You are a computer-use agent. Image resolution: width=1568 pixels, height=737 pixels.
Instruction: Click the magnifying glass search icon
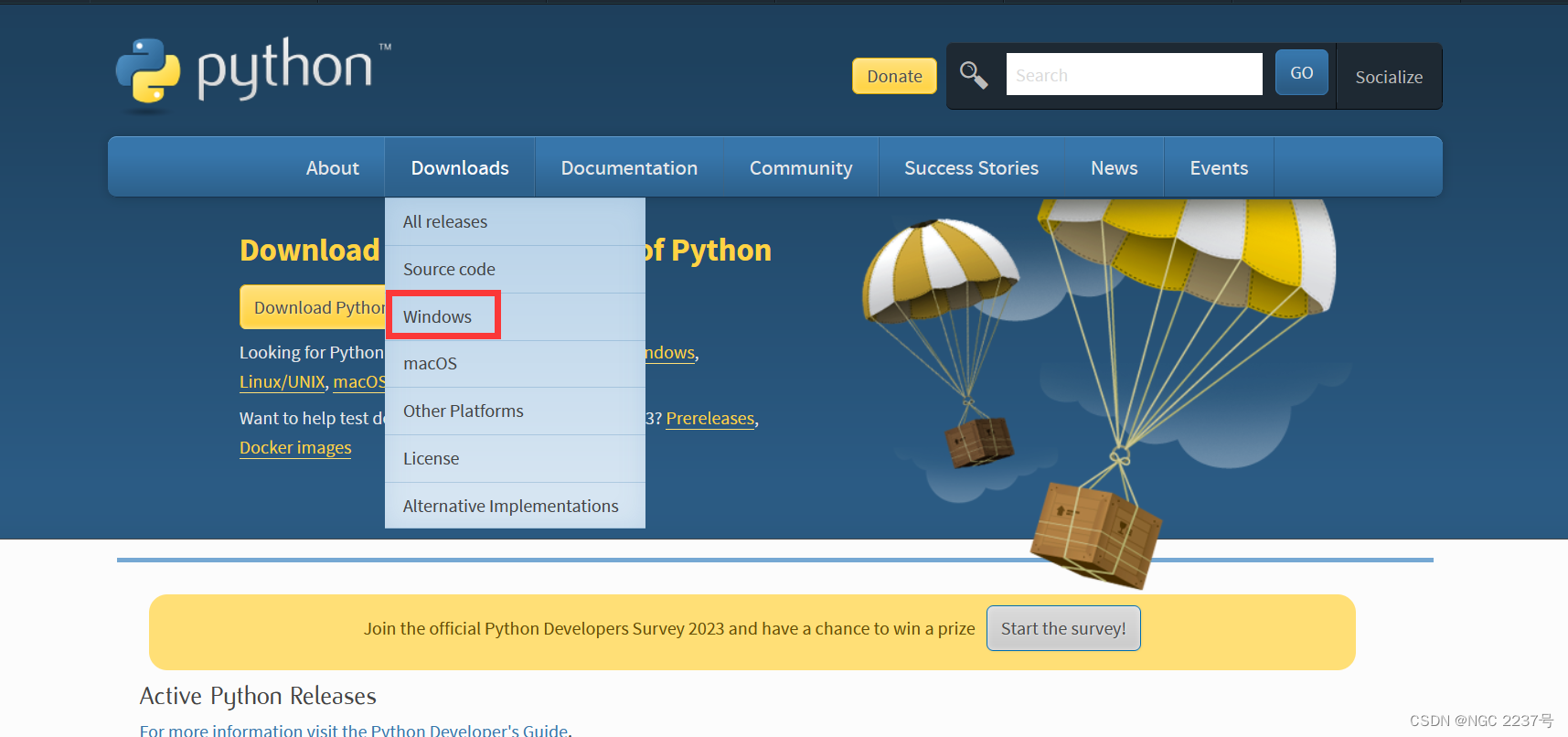click(974, 75)
